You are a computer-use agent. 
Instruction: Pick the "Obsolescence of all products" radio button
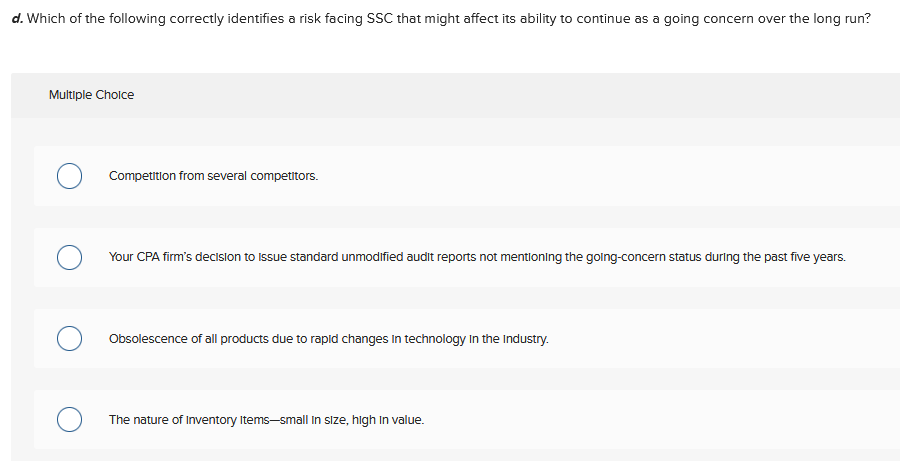coord(68,339)
